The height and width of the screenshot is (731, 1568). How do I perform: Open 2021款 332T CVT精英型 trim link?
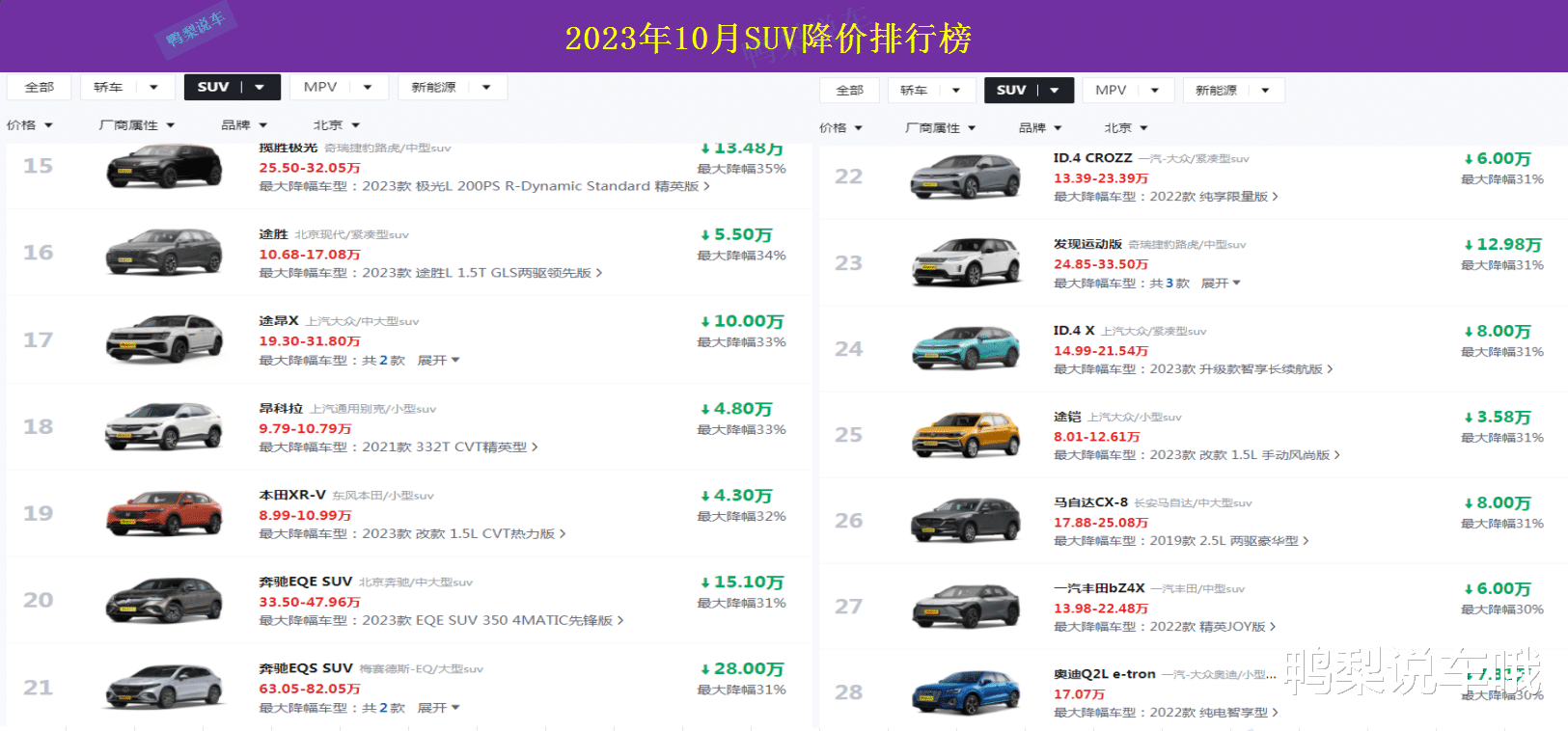450,447
